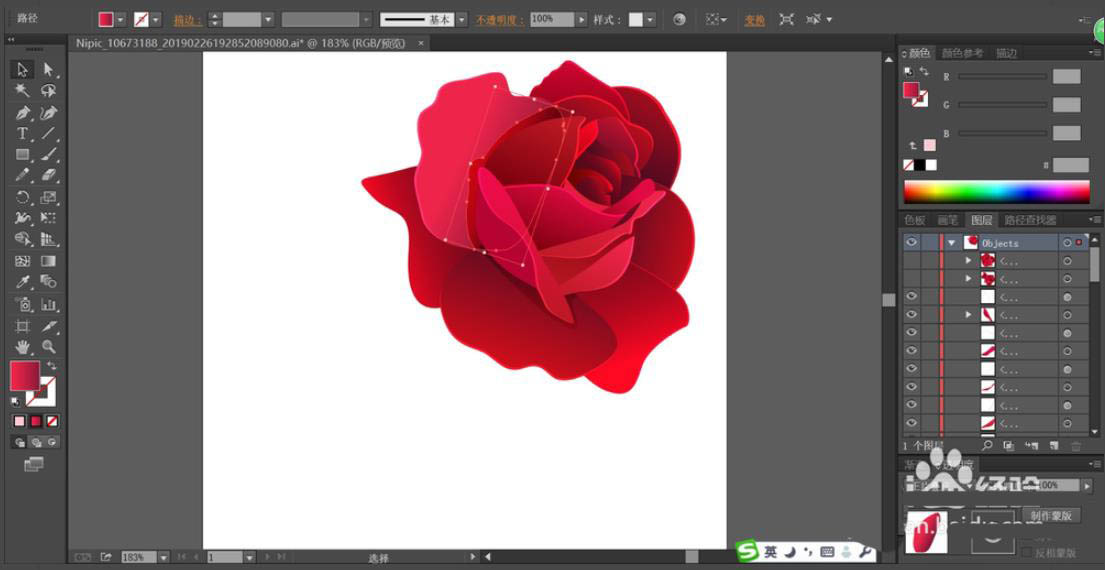The width and height of the screenshot is (1105, 570).
Task: Collapse the Objects layer triangle
Action: click(952, 242)
